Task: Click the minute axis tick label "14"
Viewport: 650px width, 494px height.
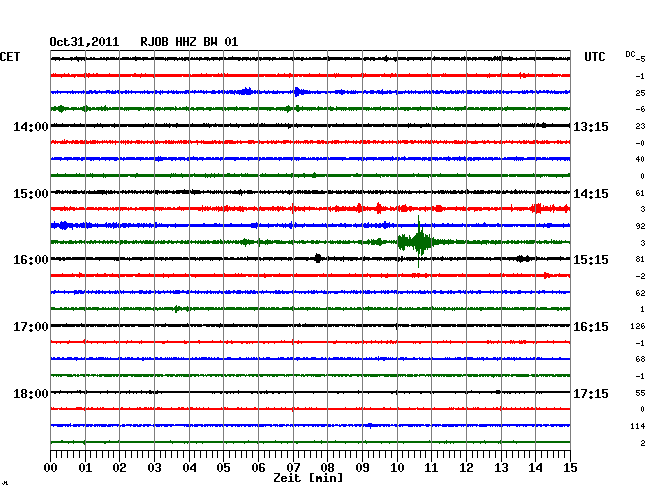Action: (x=535, y=467)
